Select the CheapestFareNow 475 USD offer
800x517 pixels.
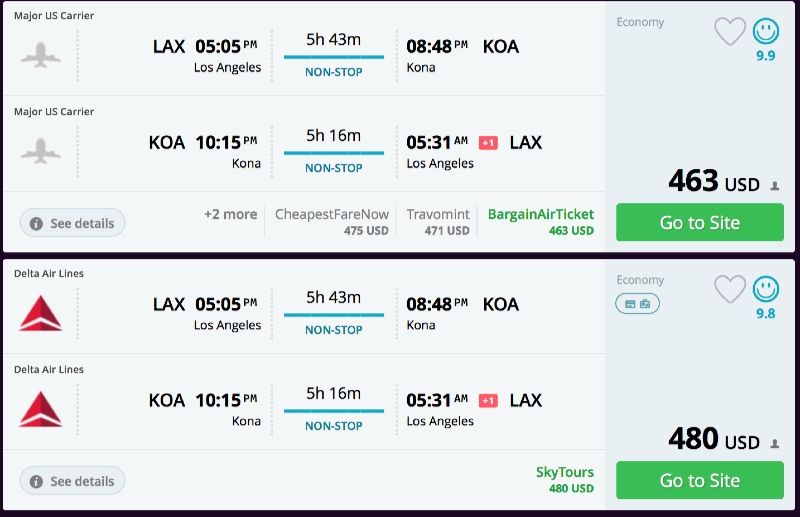tap(332, 222)
